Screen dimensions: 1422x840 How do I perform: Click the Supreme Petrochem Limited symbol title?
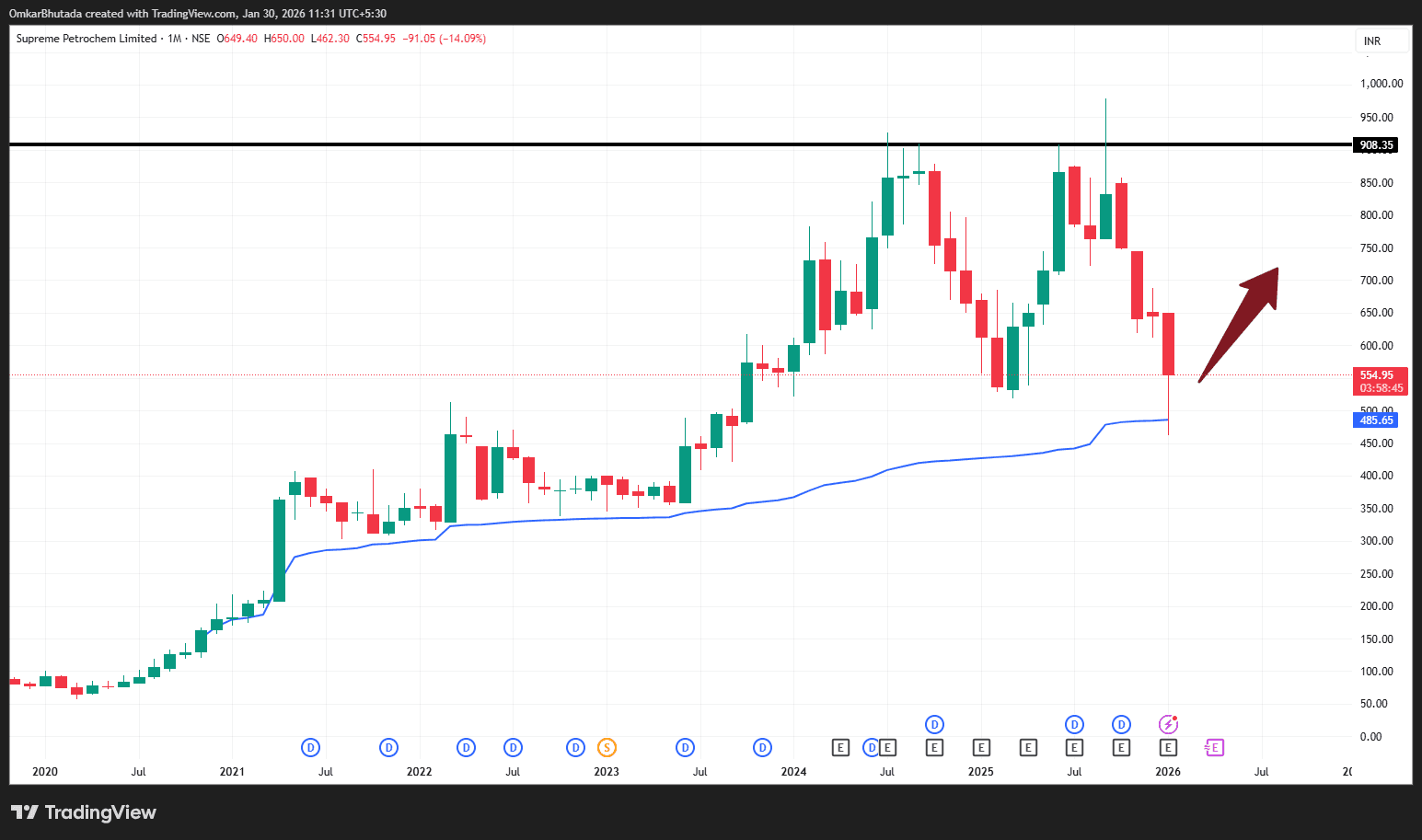point(87,39)
